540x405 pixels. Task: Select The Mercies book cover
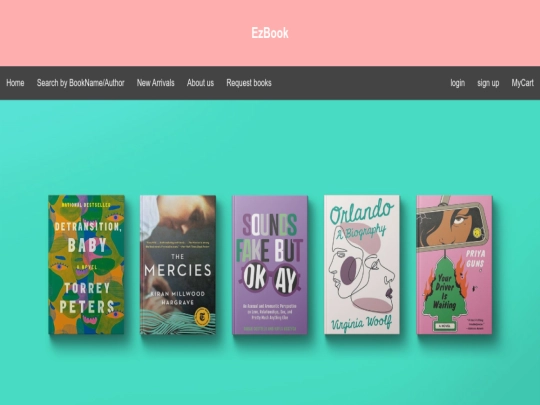[x=178, y=264]
